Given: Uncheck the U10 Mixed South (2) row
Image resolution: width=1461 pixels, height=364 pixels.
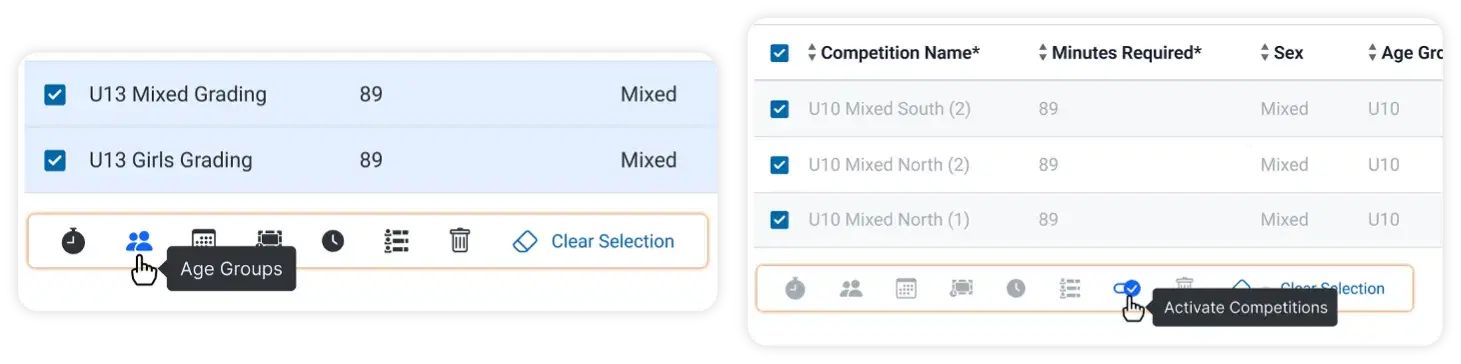Looking at the screenshot, I should (780, 109).
